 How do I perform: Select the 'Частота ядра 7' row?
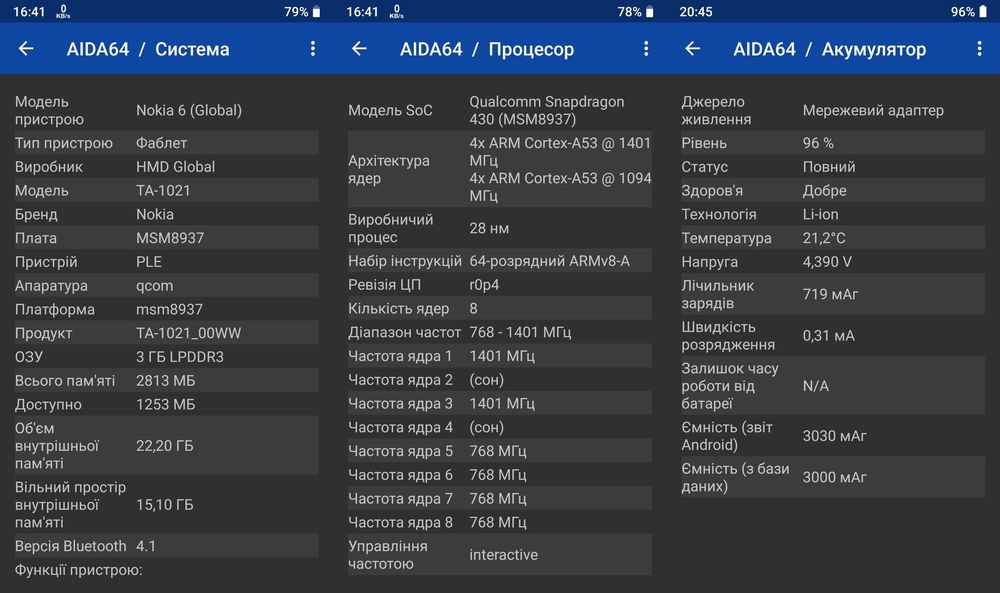pos(500,499)
